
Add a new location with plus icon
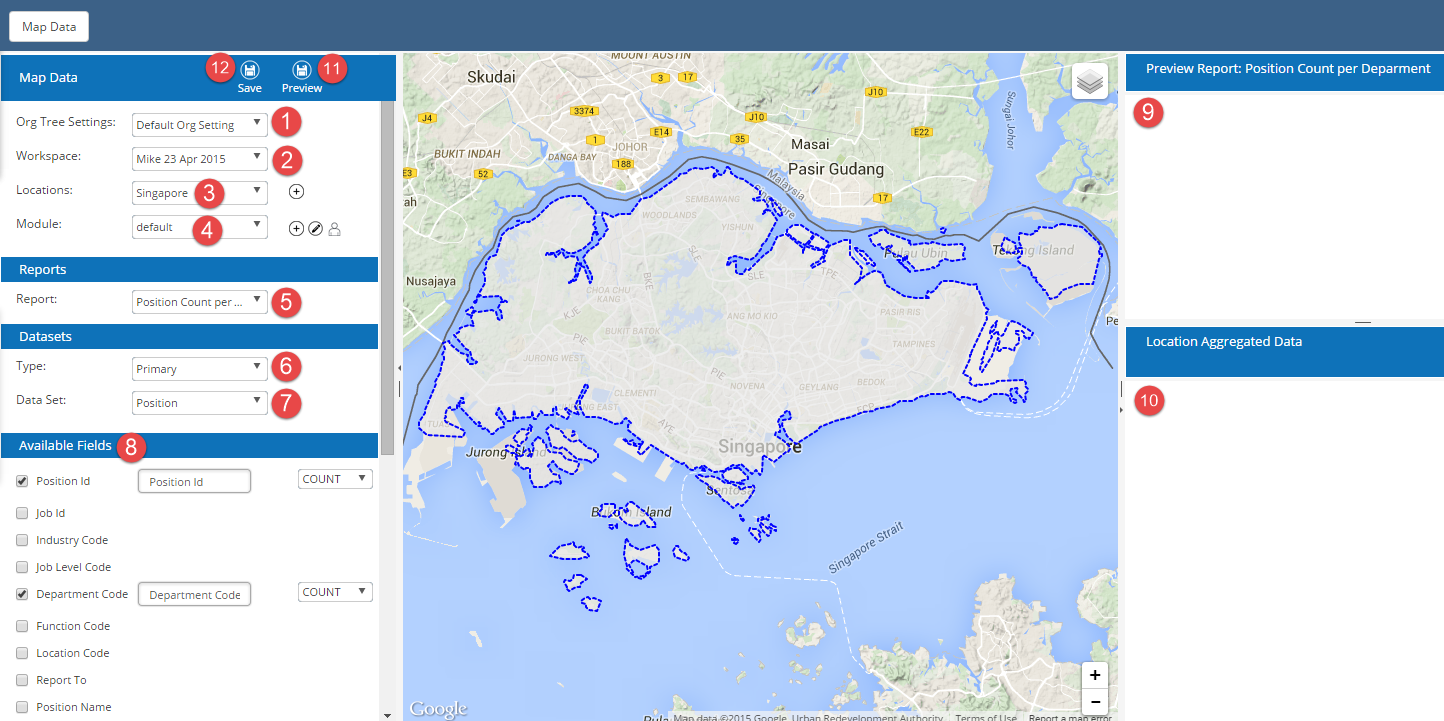296,191
